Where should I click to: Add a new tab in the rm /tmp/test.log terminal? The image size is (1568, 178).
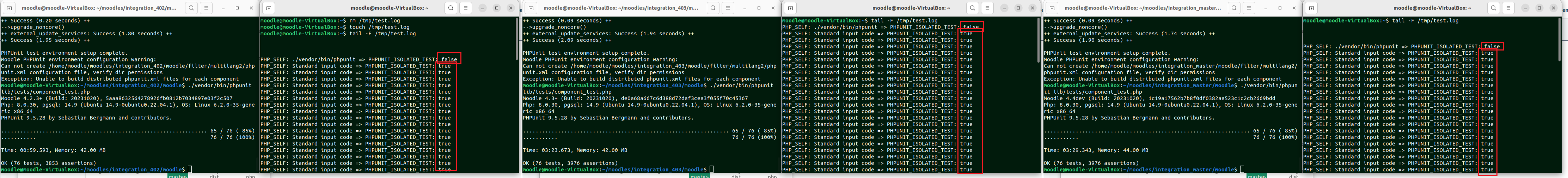269,8
